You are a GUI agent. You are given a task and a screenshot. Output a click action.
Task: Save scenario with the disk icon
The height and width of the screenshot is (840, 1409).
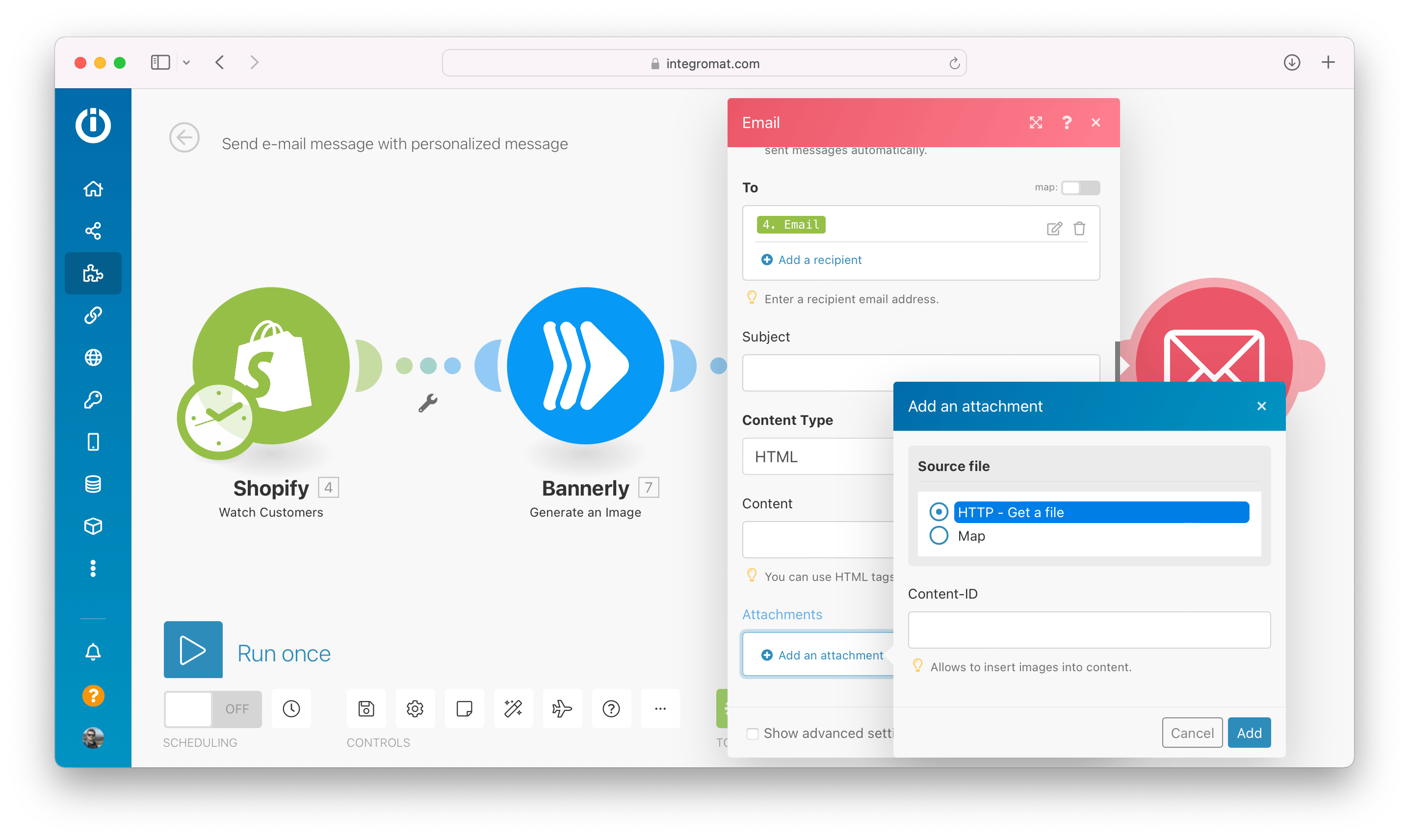click(366, 708)
